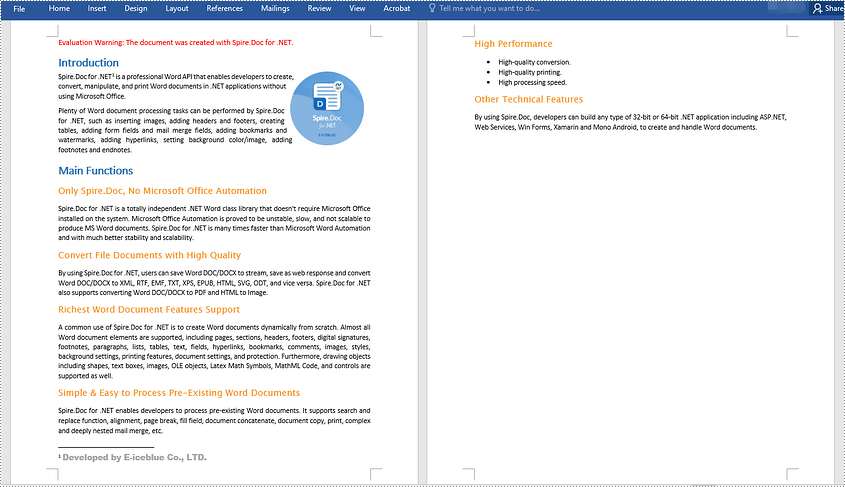Click heading Only Spire.Doc, No Microsoft Office Automation
The image size is (845, 487).
pyautogui.click(x=162, y=191)
